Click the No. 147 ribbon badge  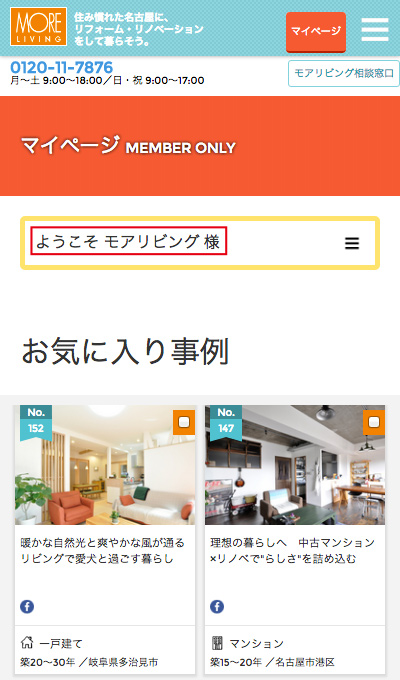coord(226,422)
